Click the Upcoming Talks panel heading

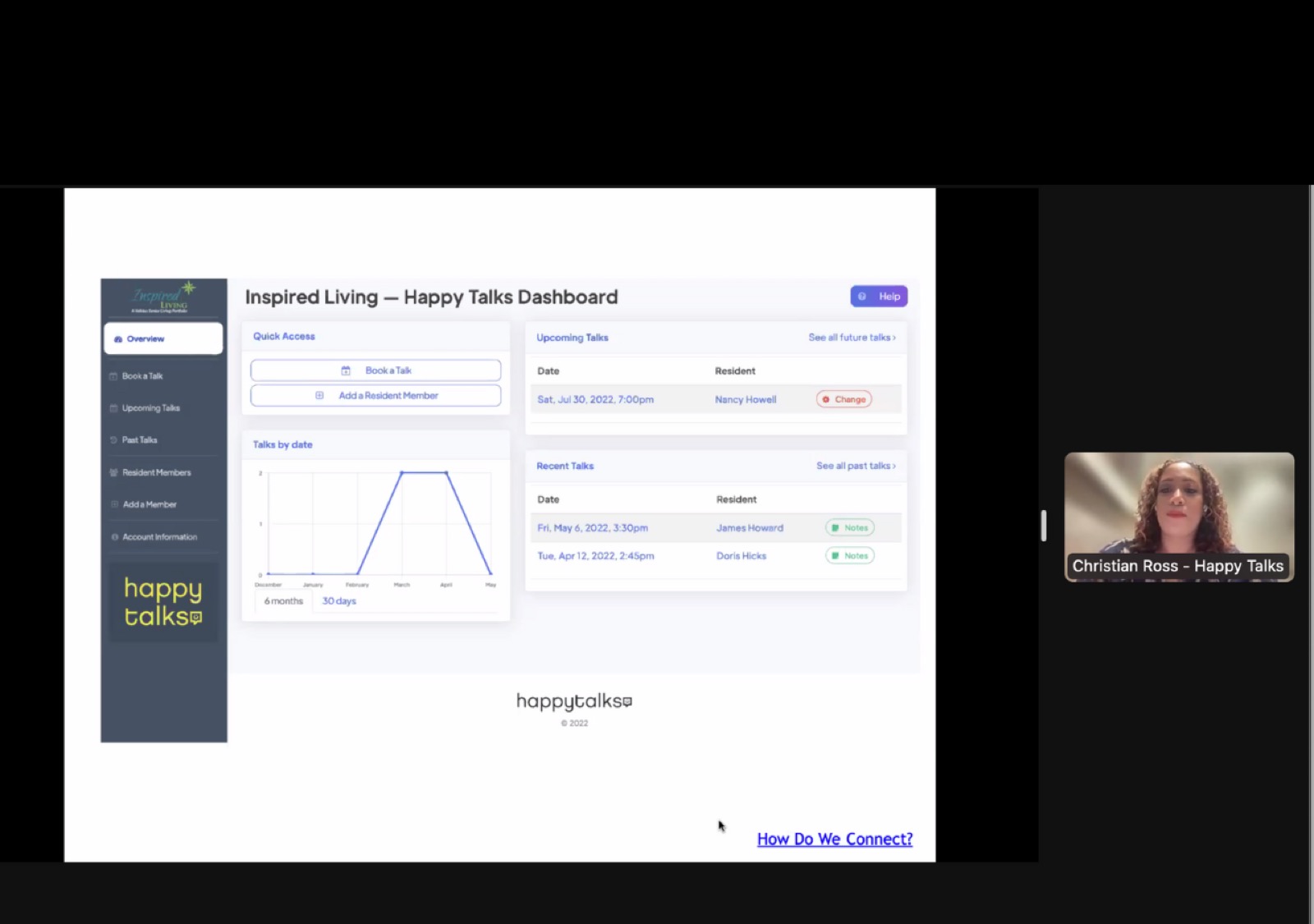click(x=572, y=338)
